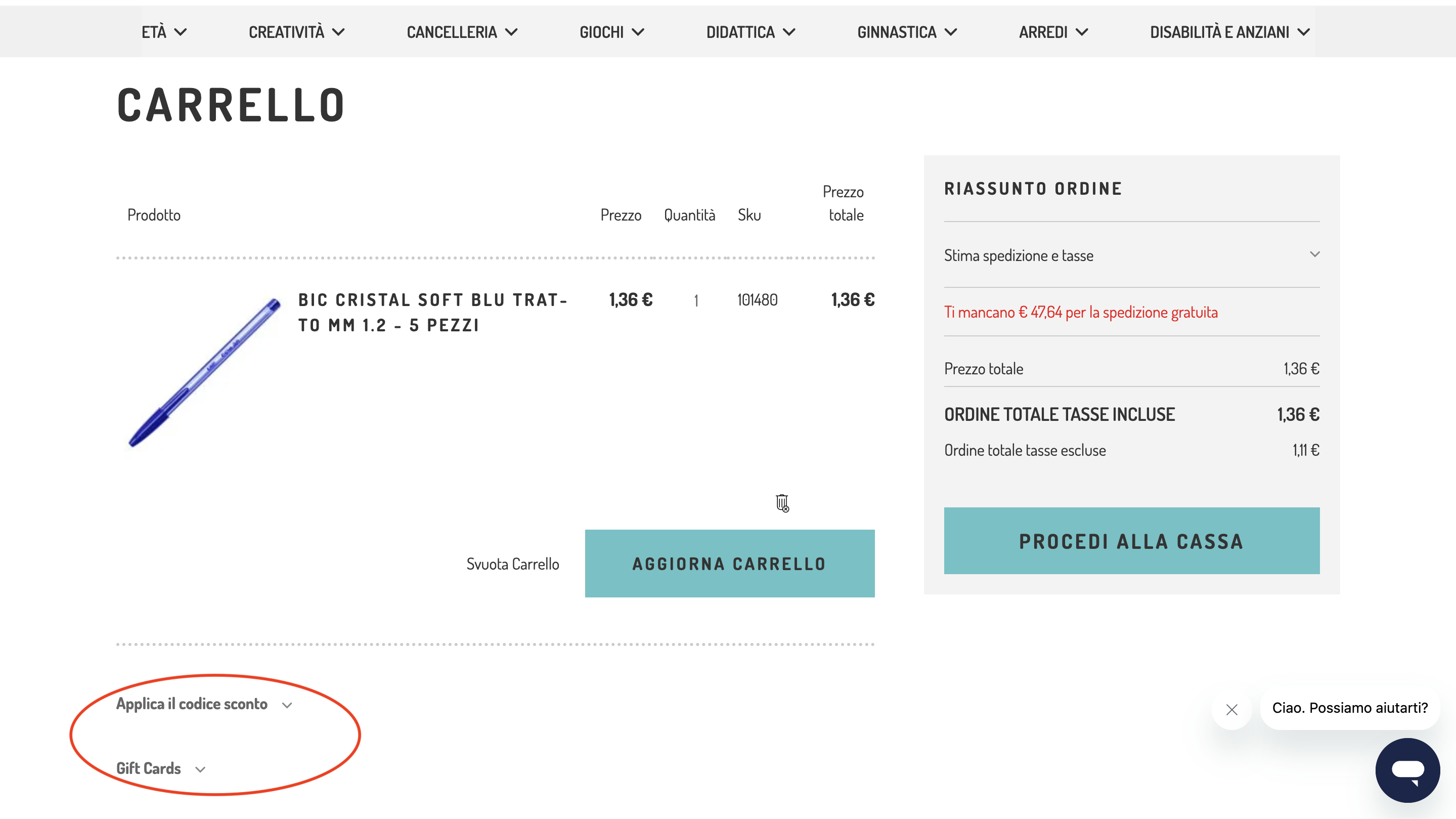Click Aggiorna carrello button
This screenshot has height=819, width=1456.
click(730, 564)
